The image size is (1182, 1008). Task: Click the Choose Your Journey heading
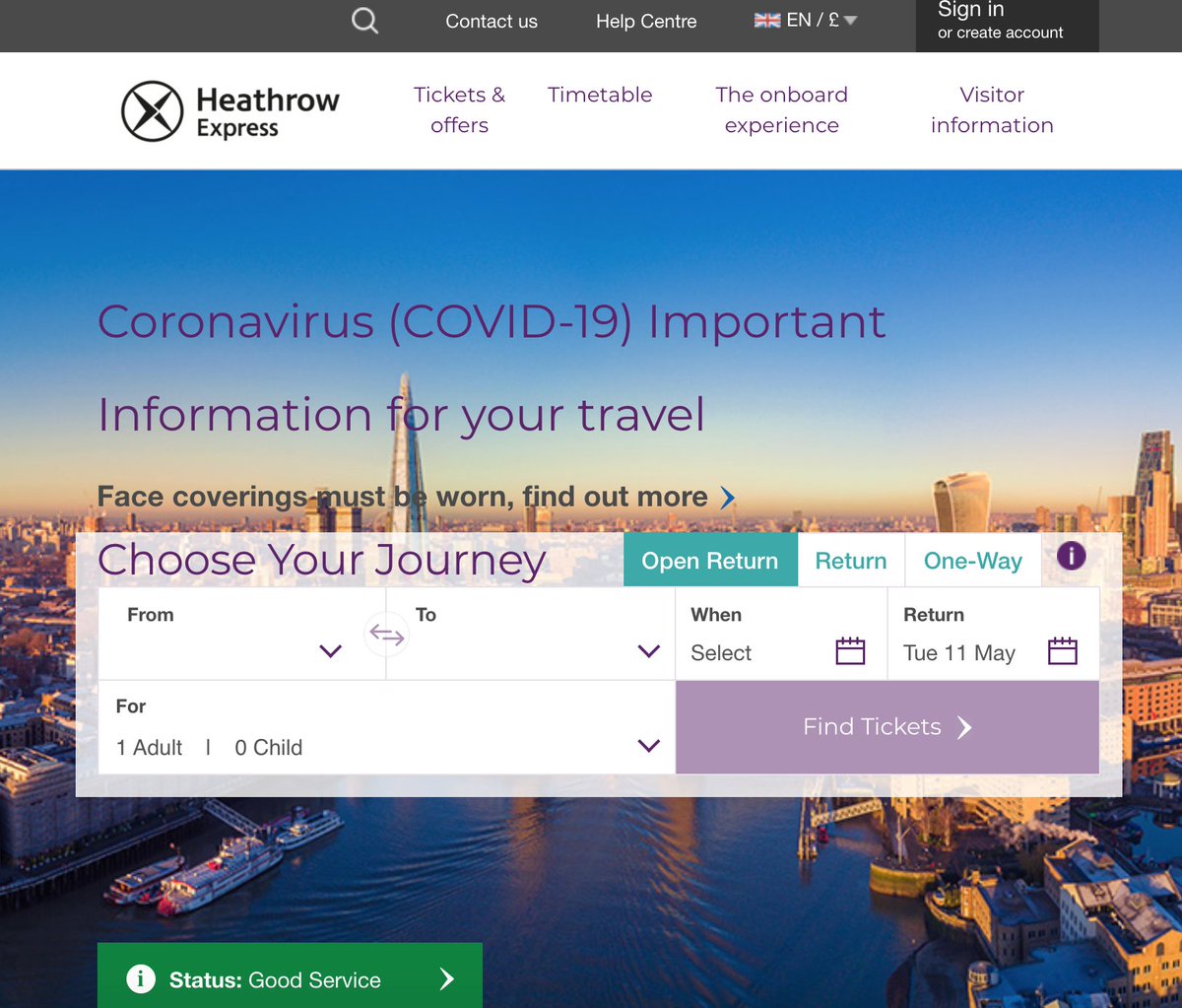pyautogui.click(x=321, y=561)
